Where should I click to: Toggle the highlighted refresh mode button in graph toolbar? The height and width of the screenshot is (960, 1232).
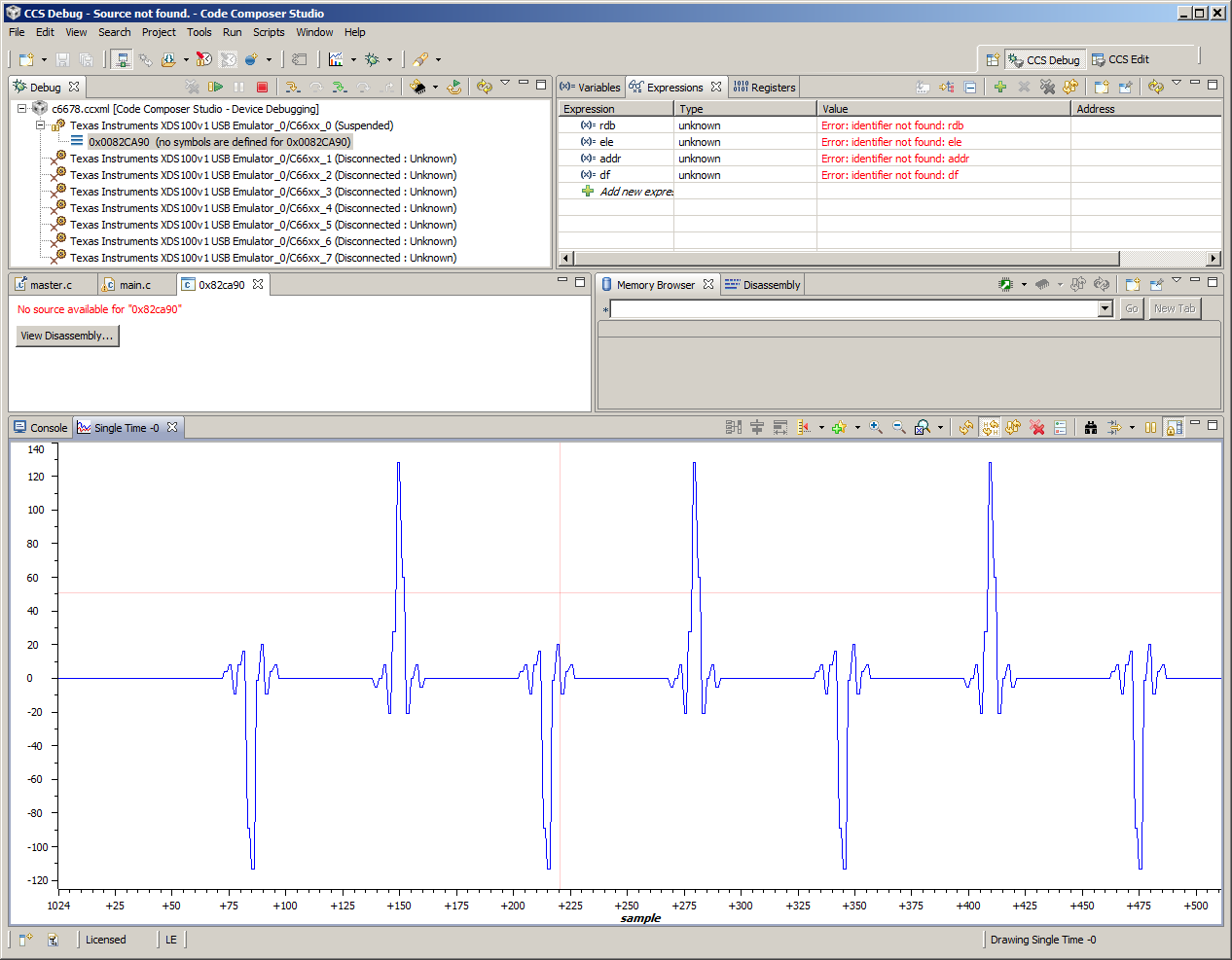pyautogui.click(x=990, y=428)
